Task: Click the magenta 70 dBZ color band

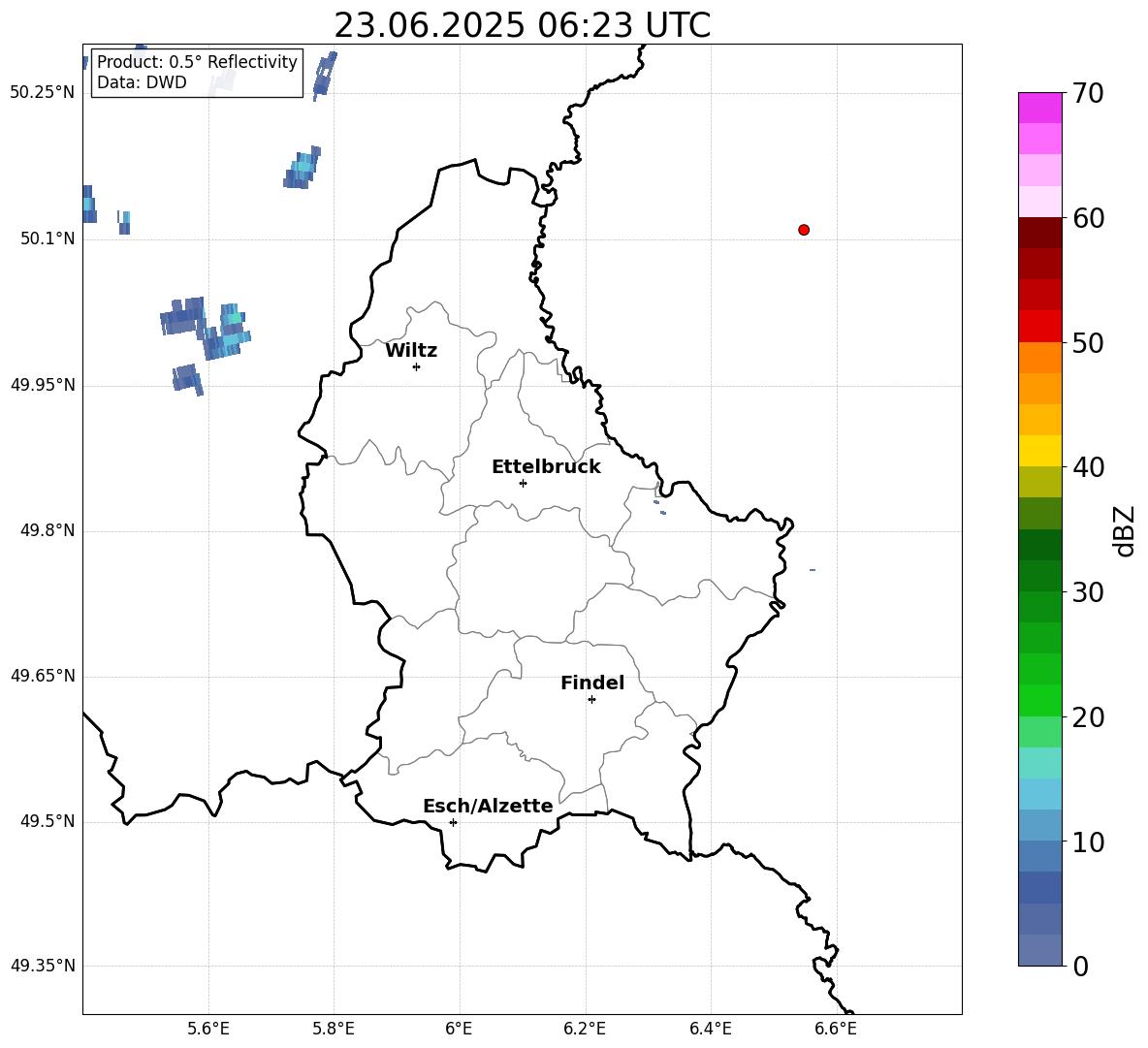Action: coord(1039,108)
